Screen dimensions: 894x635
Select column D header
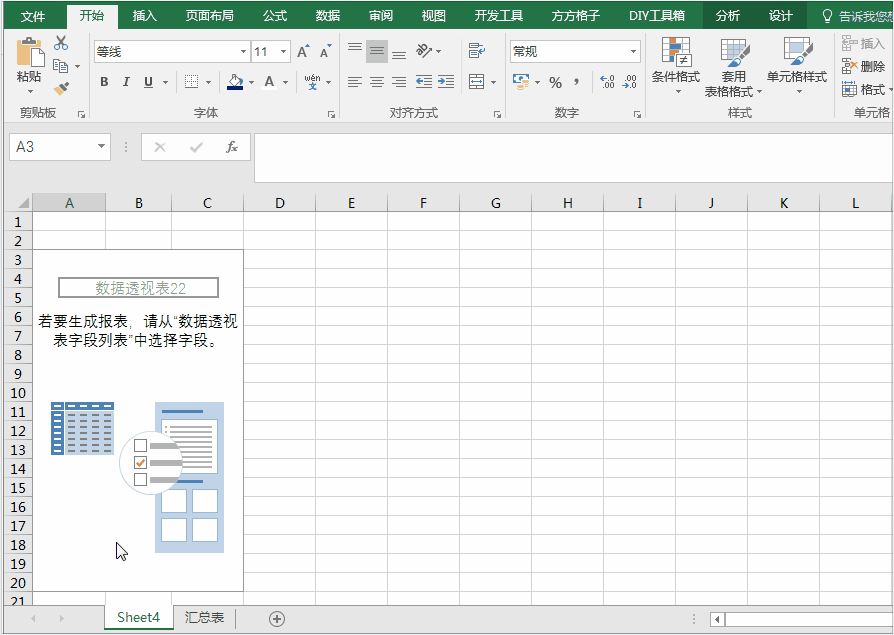click(279, 203)
